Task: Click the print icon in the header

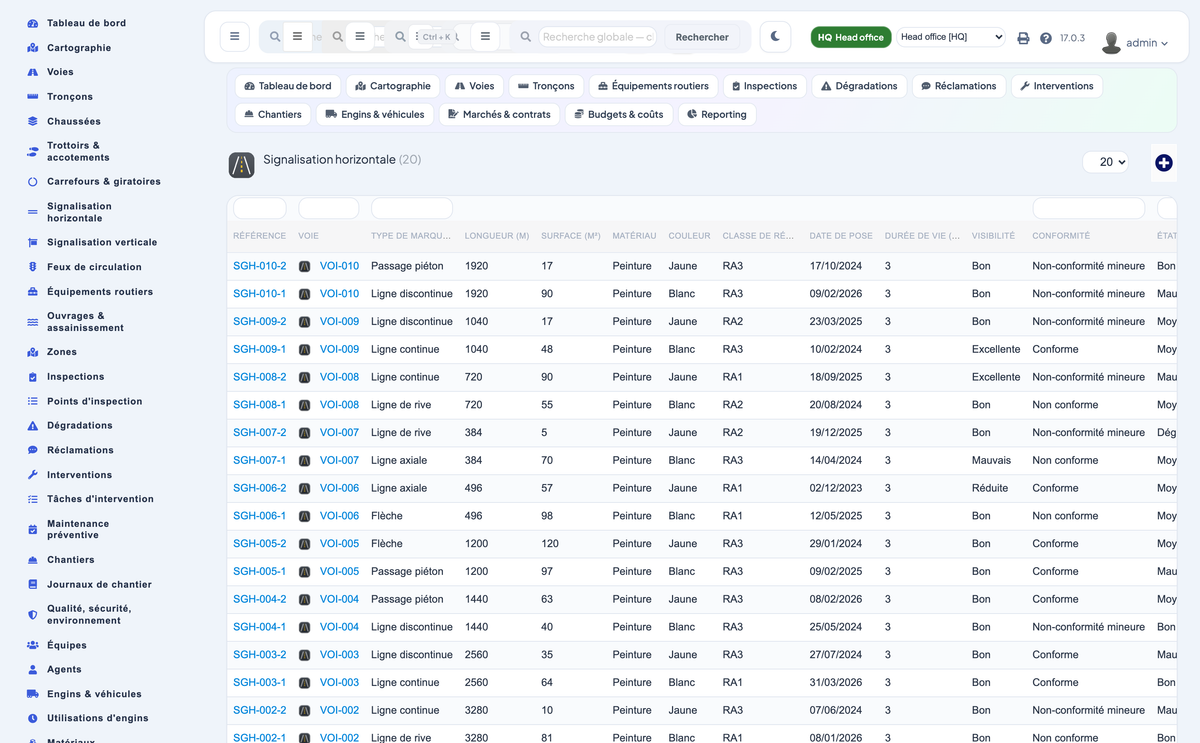Action: point(1023,38)
